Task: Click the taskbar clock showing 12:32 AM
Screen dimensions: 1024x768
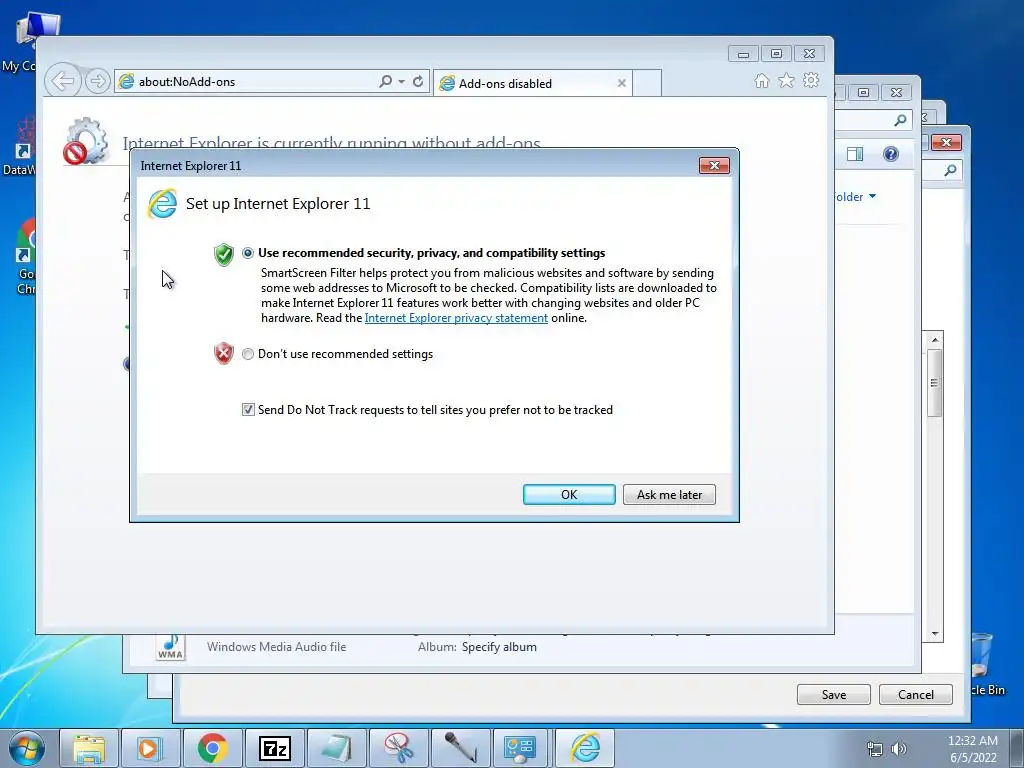Action: coord(972,749)
